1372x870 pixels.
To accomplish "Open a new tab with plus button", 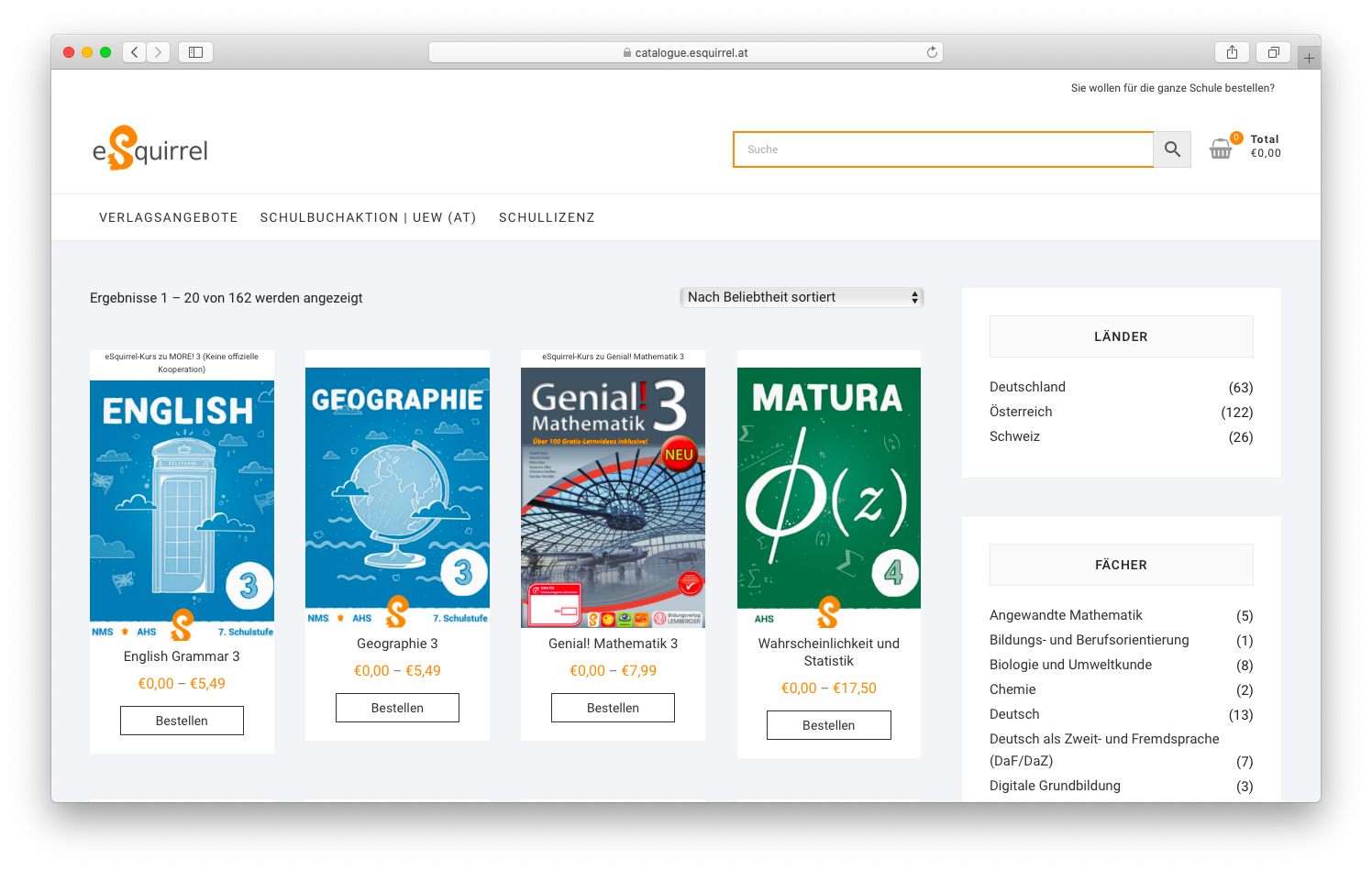I will tap(1309, 58).
